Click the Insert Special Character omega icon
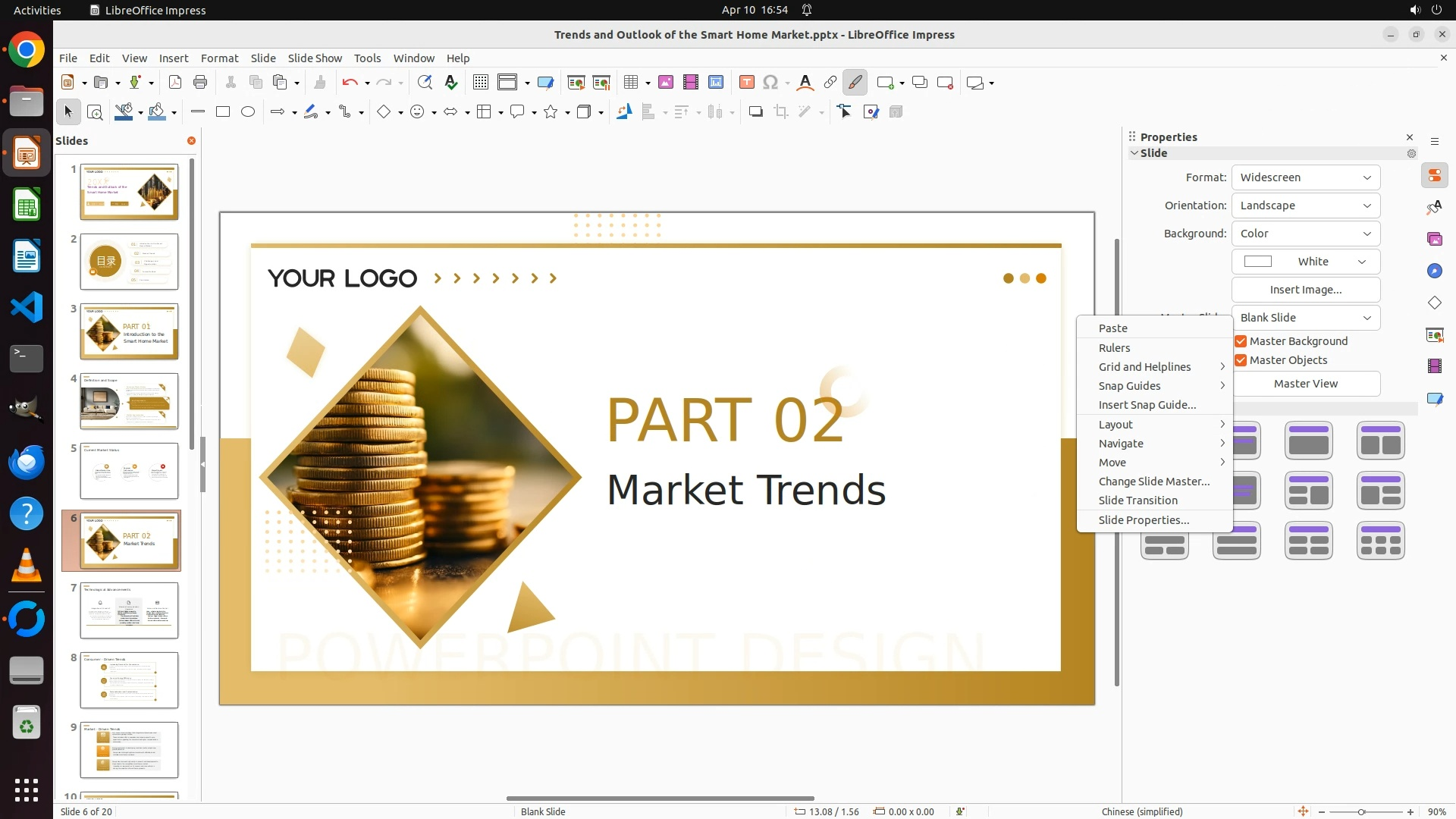This screenshot has height=819, width=1456. click(x=770, y=83)
